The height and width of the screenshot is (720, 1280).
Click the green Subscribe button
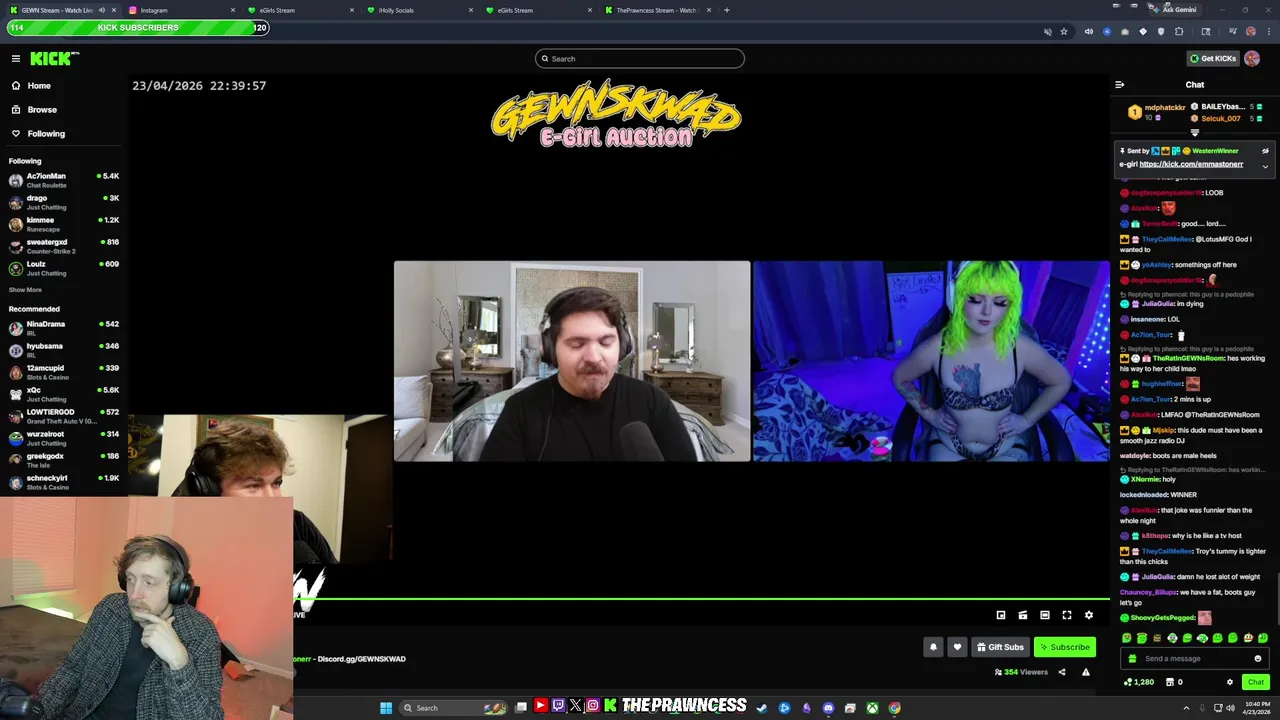pos(1064,647)
